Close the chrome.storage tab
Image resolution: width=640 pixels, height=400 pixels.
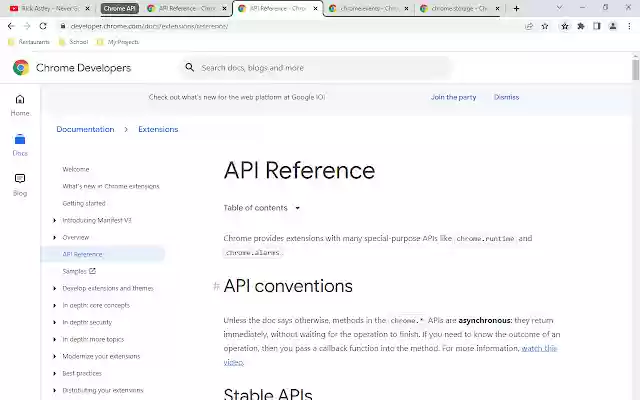click(497, 8)
